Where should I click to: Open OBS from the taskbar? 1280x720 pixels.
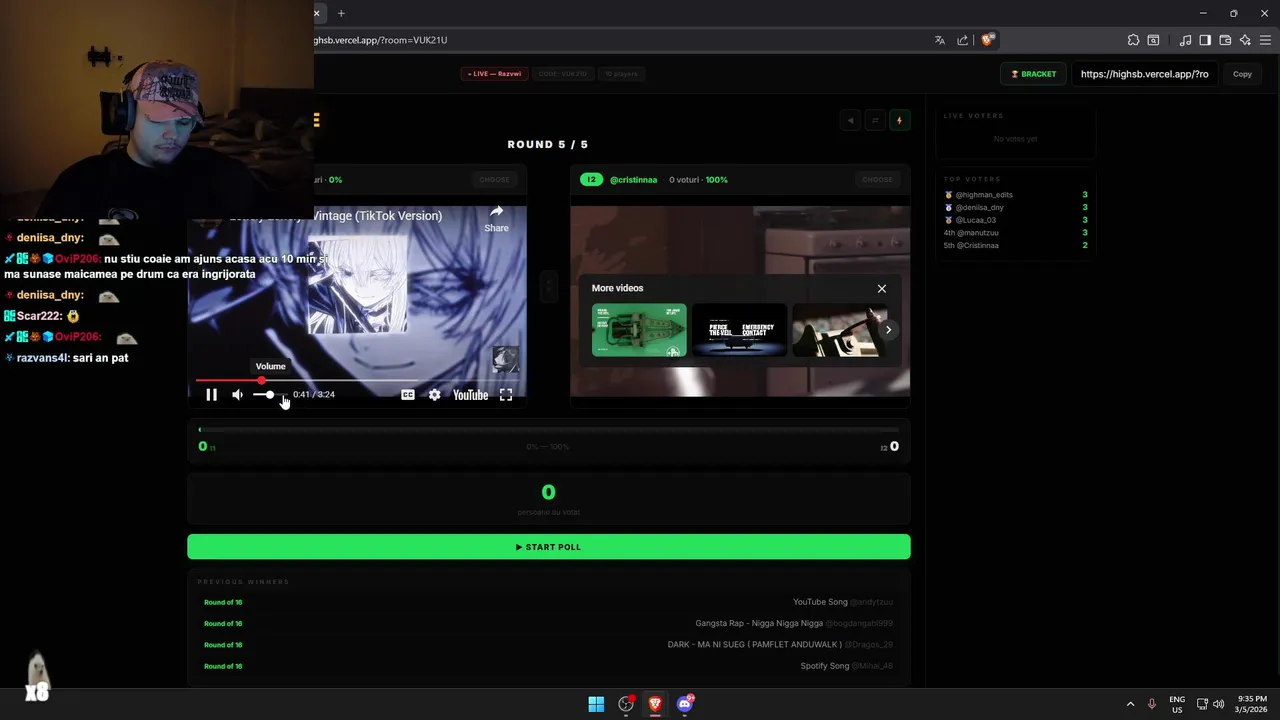(x=626, y=704)
